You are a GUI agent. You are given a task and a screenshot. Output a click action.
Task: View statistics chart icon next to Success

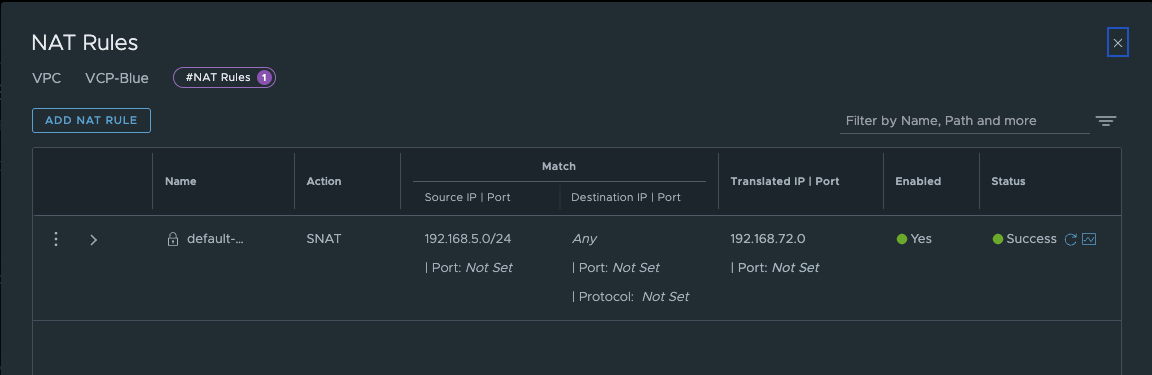[x=1090, y=239]
